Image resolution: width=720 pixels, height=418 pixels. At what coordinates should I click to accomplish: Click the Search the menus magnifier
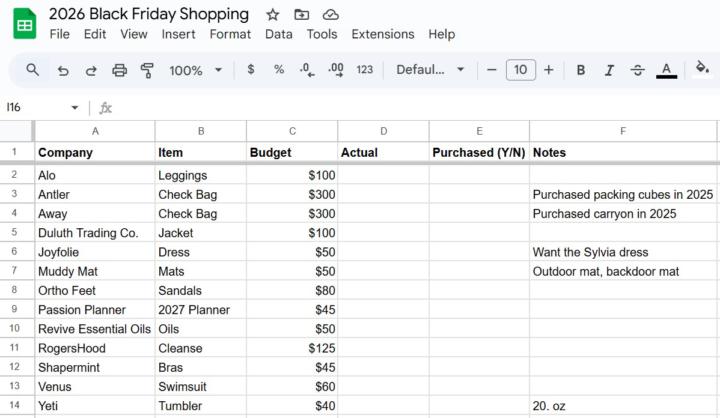pos(33,70)
